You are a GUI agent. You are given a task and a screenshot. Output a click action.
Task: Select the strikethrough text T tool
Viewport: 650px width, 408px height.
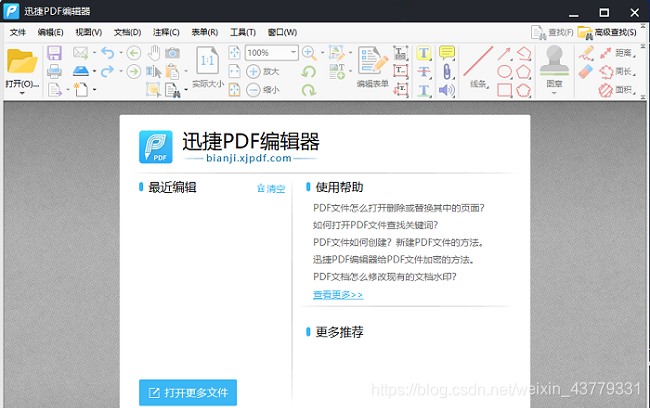[424, 71]
